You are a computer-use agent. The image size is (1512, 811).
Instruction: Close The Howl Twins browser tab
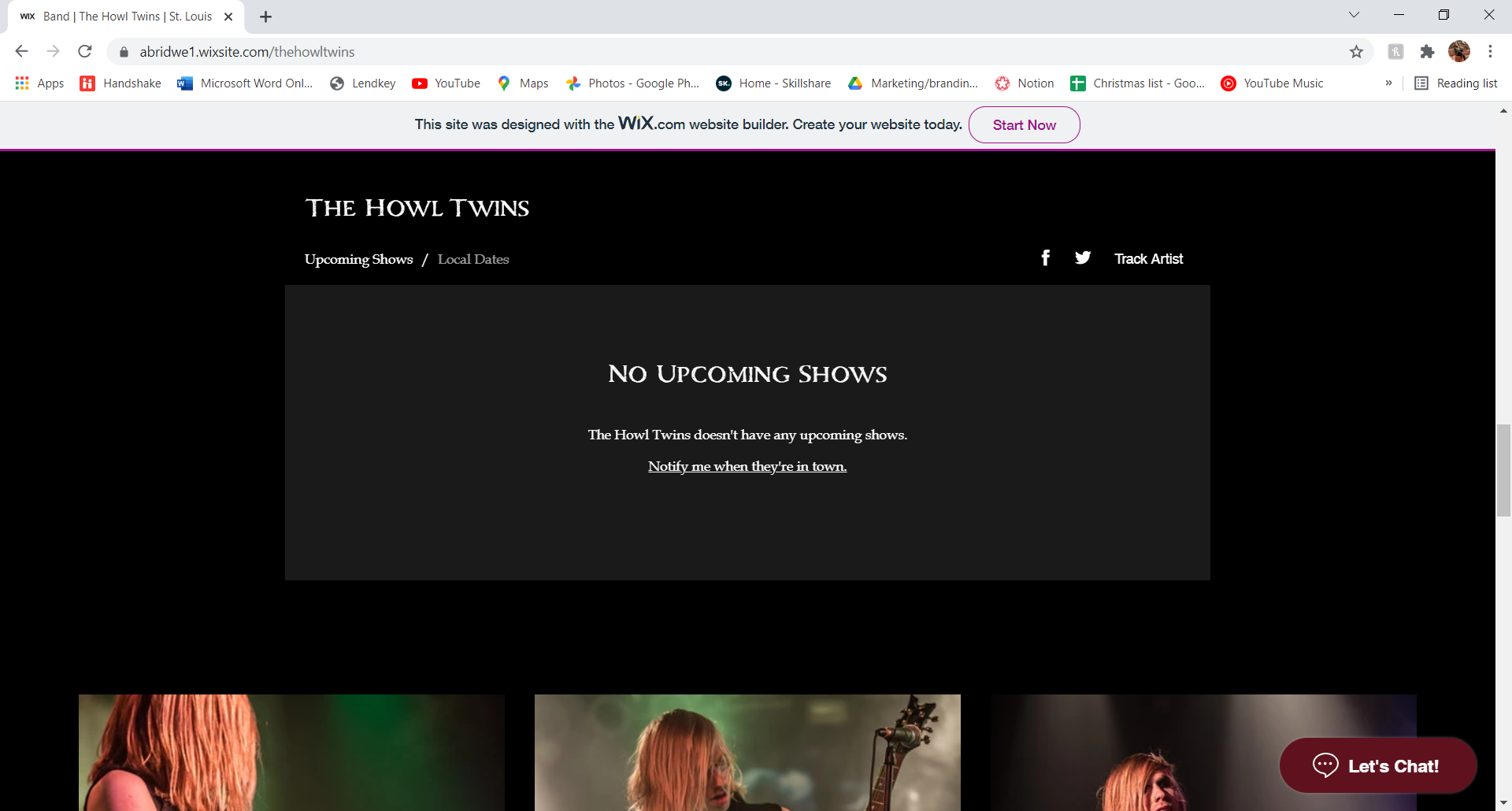click(x=228, y=17)
